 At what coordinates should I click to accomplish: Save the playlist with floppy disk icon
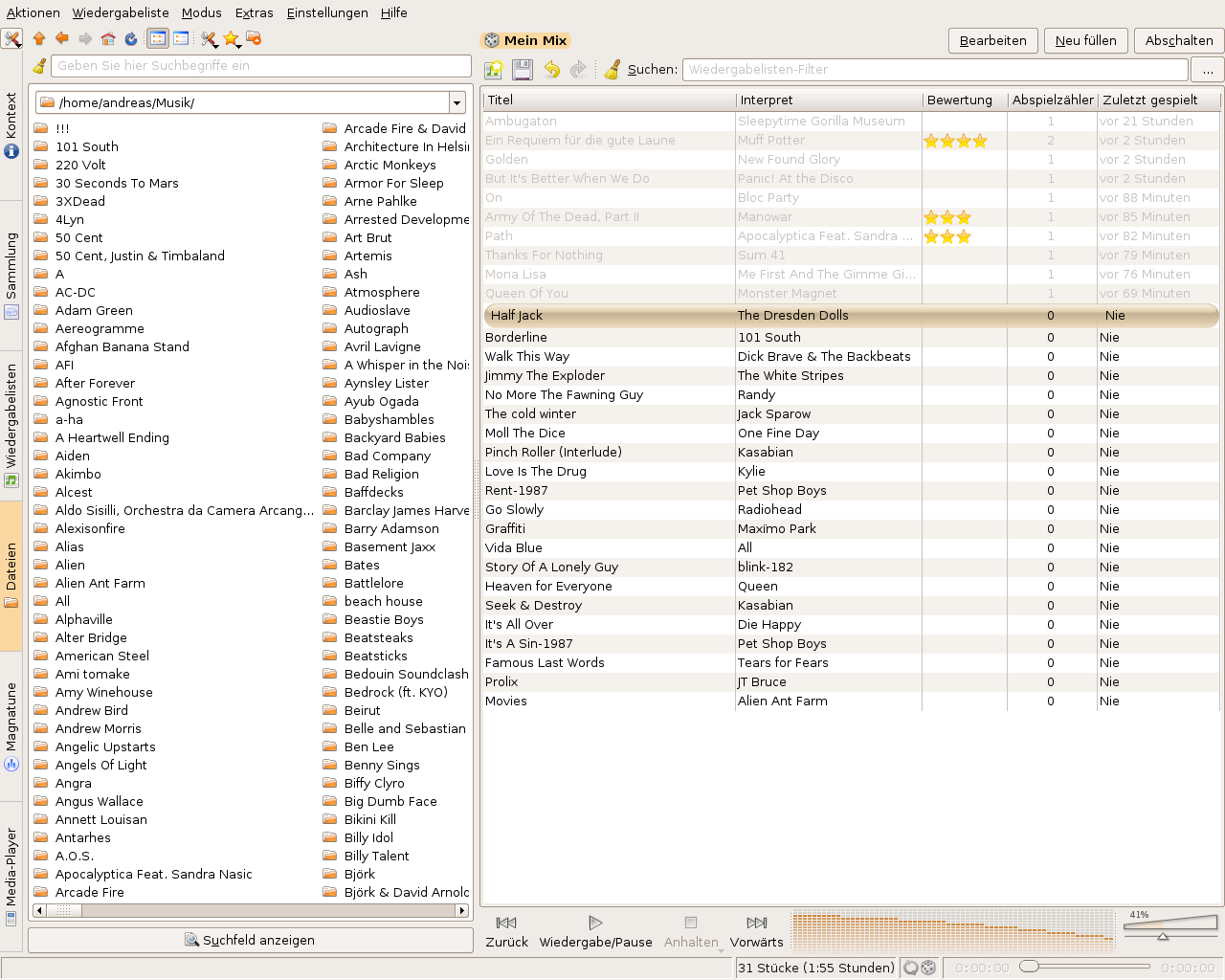pyautogui.click(x=522, y=69)
